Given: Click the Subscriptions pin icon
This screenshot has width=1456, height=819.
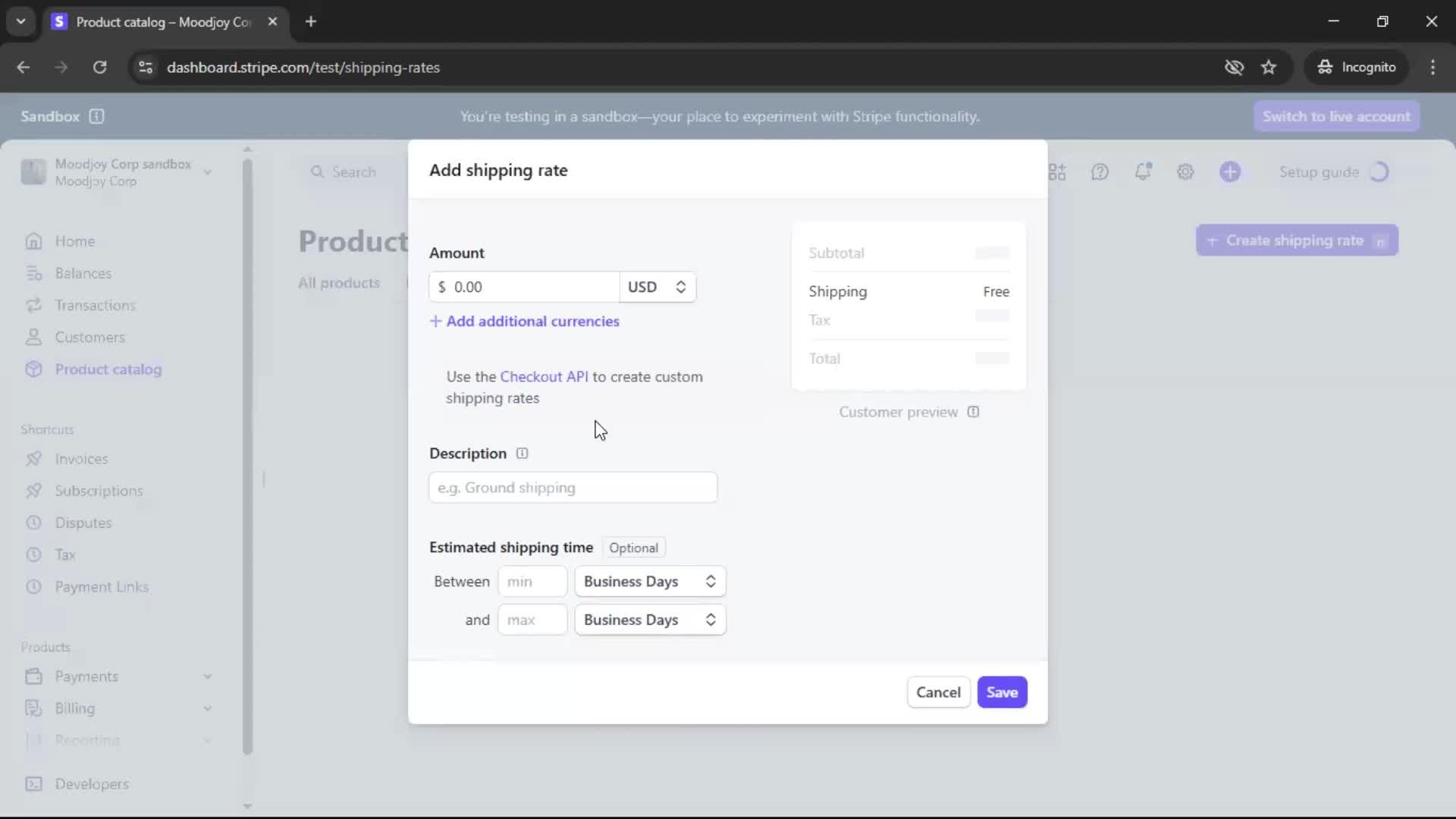Looking at the screenshot, I should pos(33,491).
